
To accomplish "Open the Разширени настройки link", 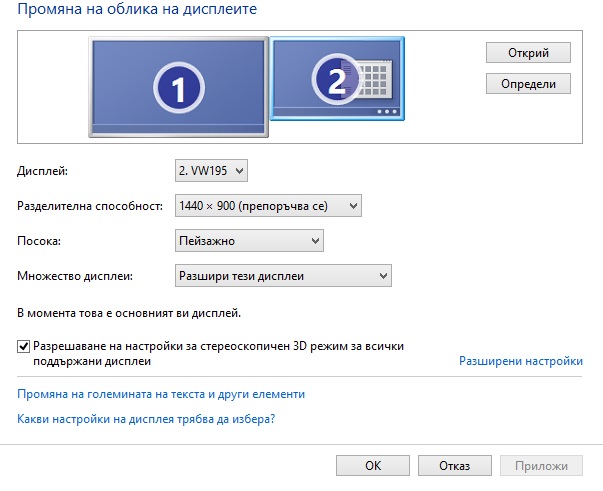I will coord(521,361).
